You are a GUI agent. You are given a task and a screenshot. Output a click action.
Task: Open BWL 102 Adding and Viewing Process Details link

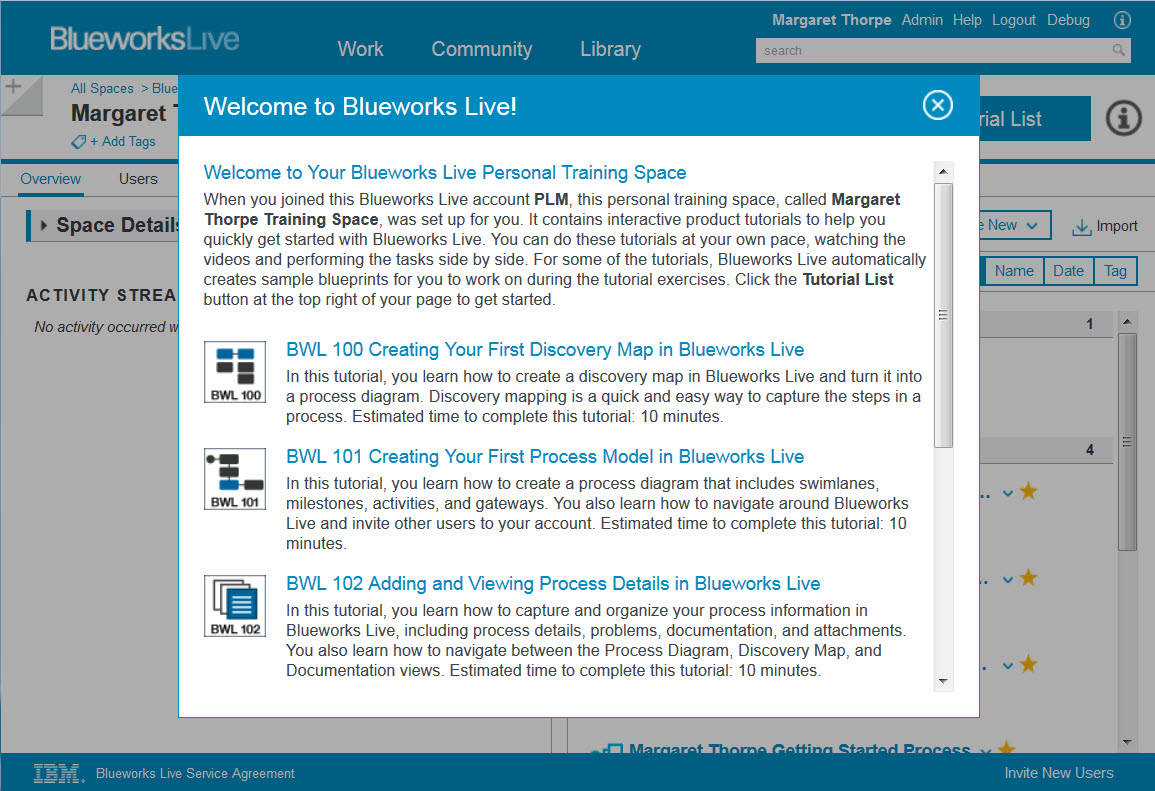click(553, 584)
